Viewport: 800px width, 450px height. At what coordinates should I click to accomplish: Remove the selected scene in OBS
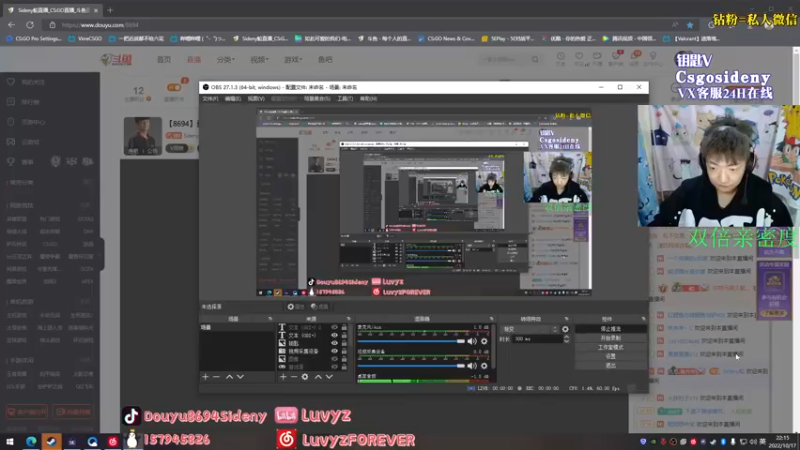coord(216,377)
